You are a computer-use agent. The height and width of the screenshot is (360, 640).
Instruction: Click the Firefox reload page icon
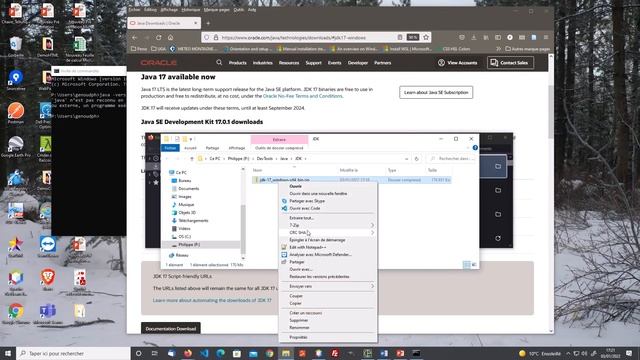158,37
